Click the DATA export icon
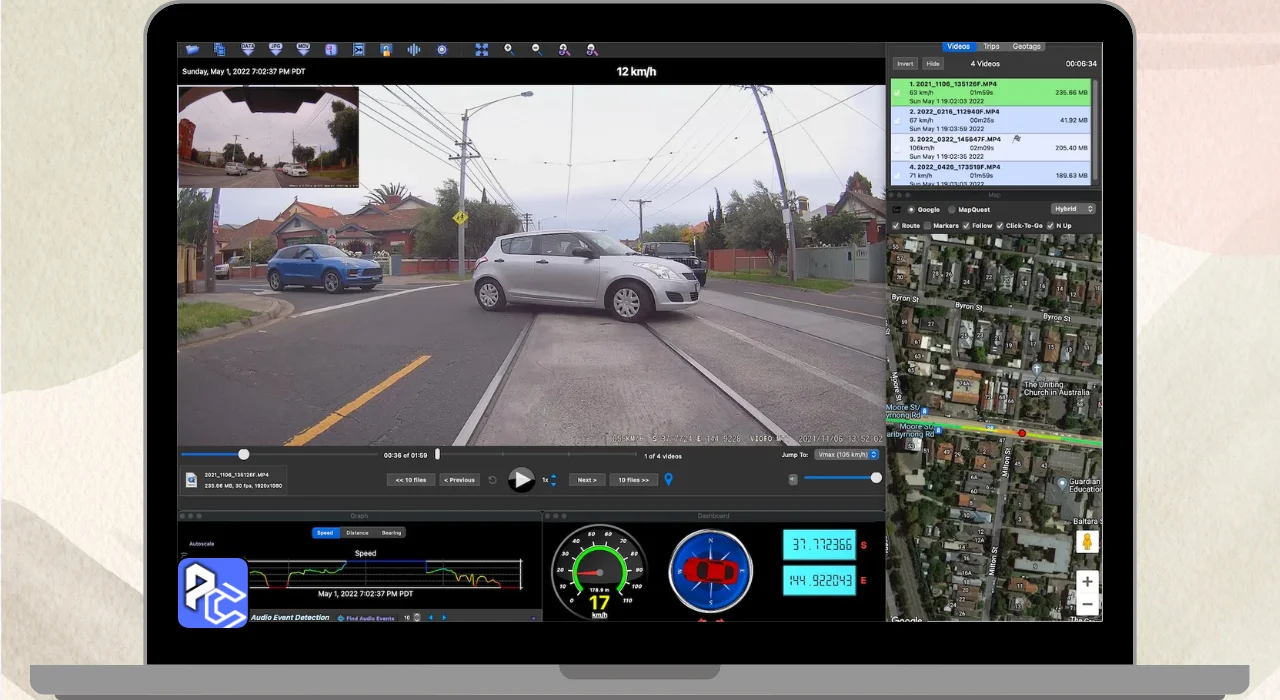 click(x=248, y=49)
